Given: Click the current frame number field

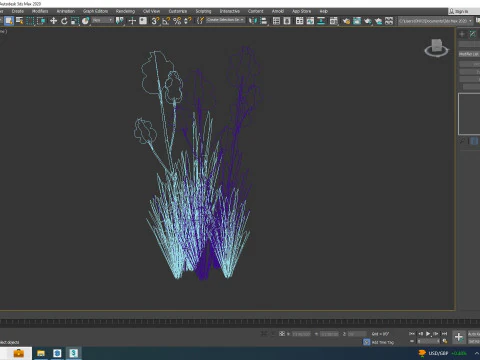Looking at the screenshot, I should pyautogui.click(x=428, y=341).
